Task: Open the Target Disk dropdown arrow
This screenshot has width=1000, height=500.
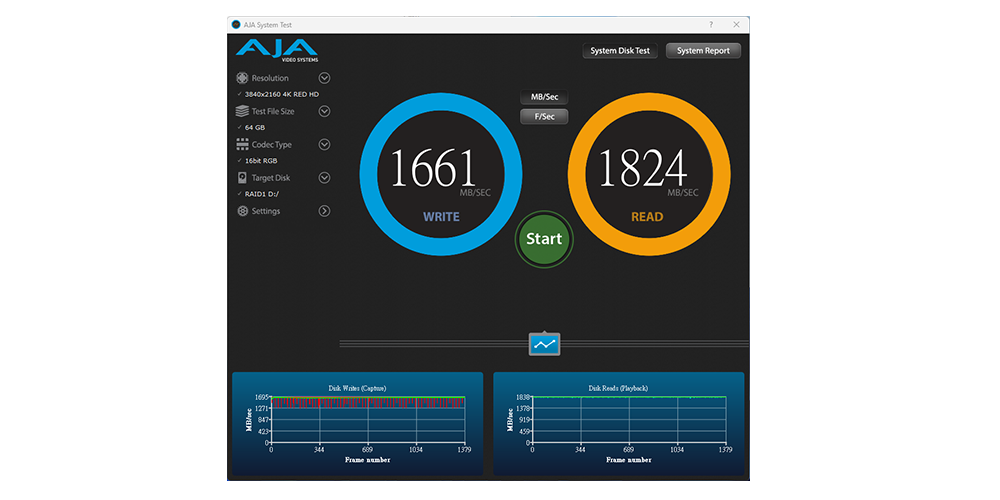Action: click(324, 178)
